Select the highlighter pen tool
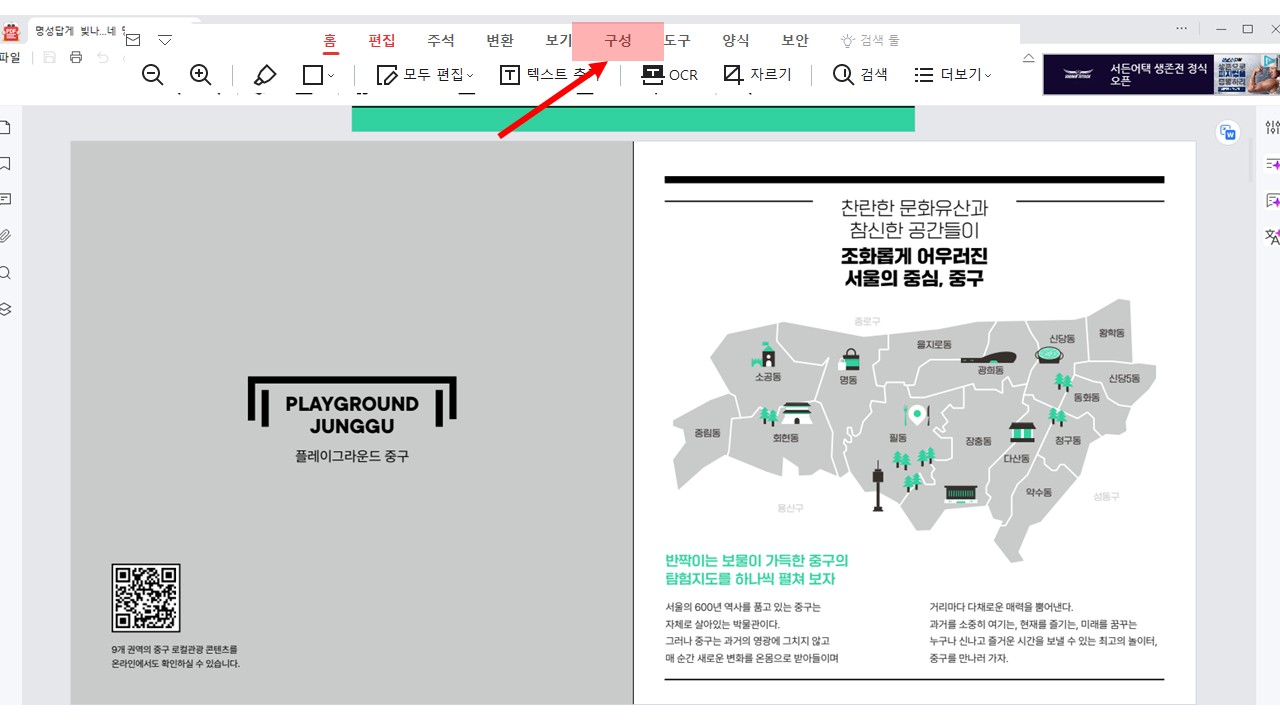The image size is (1280, 720). (x=264, y=74)
